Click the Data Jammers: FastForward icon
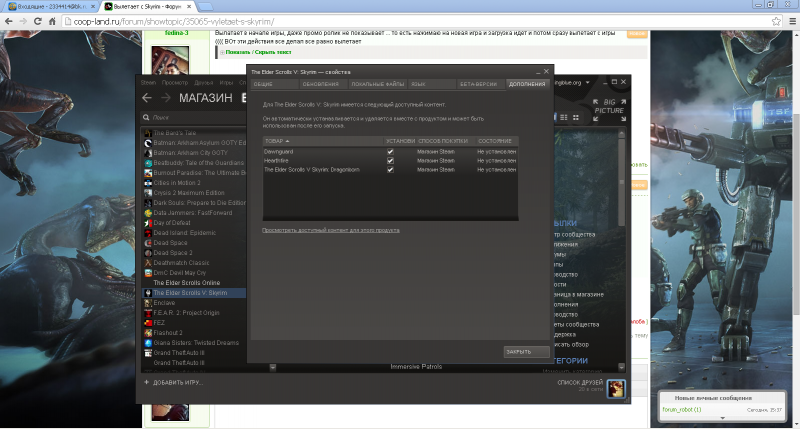 tap(148, 213)
